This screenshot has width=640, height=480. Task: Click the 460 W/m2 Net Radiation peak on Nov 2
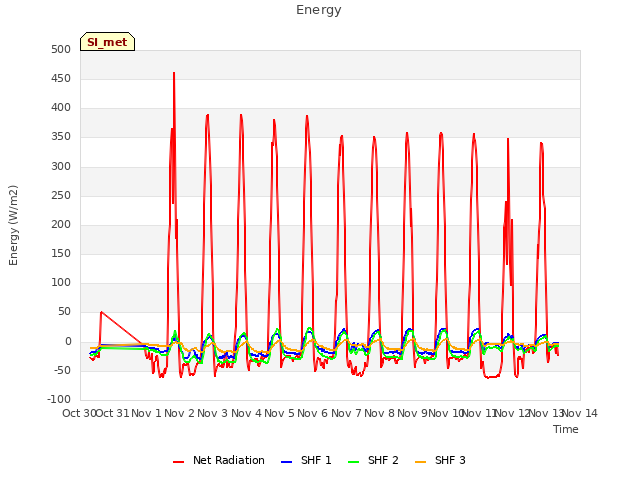tap(174, 73)
